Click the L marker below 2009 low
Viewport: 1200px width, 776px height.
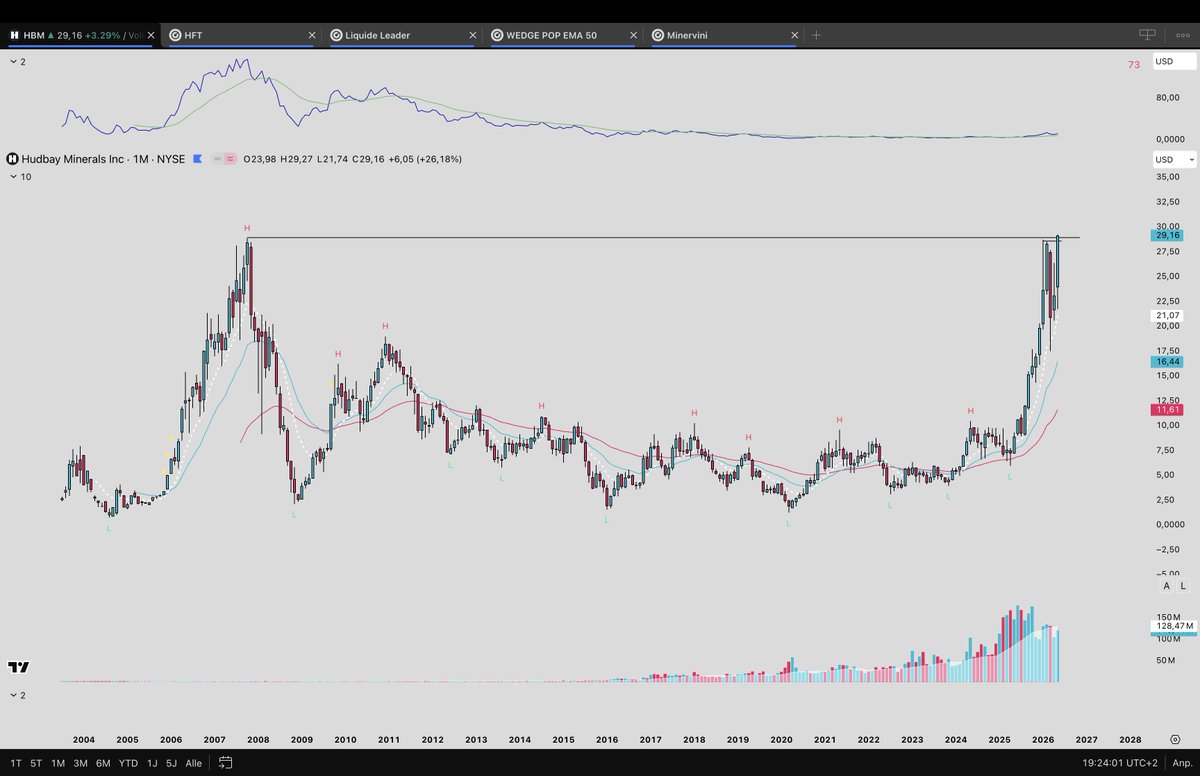[x=294, y=514]
